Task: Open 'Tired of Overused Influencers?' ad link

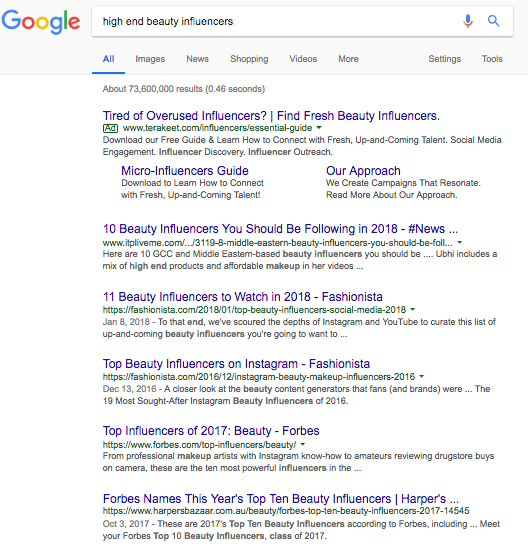Action: coord(271,116)
